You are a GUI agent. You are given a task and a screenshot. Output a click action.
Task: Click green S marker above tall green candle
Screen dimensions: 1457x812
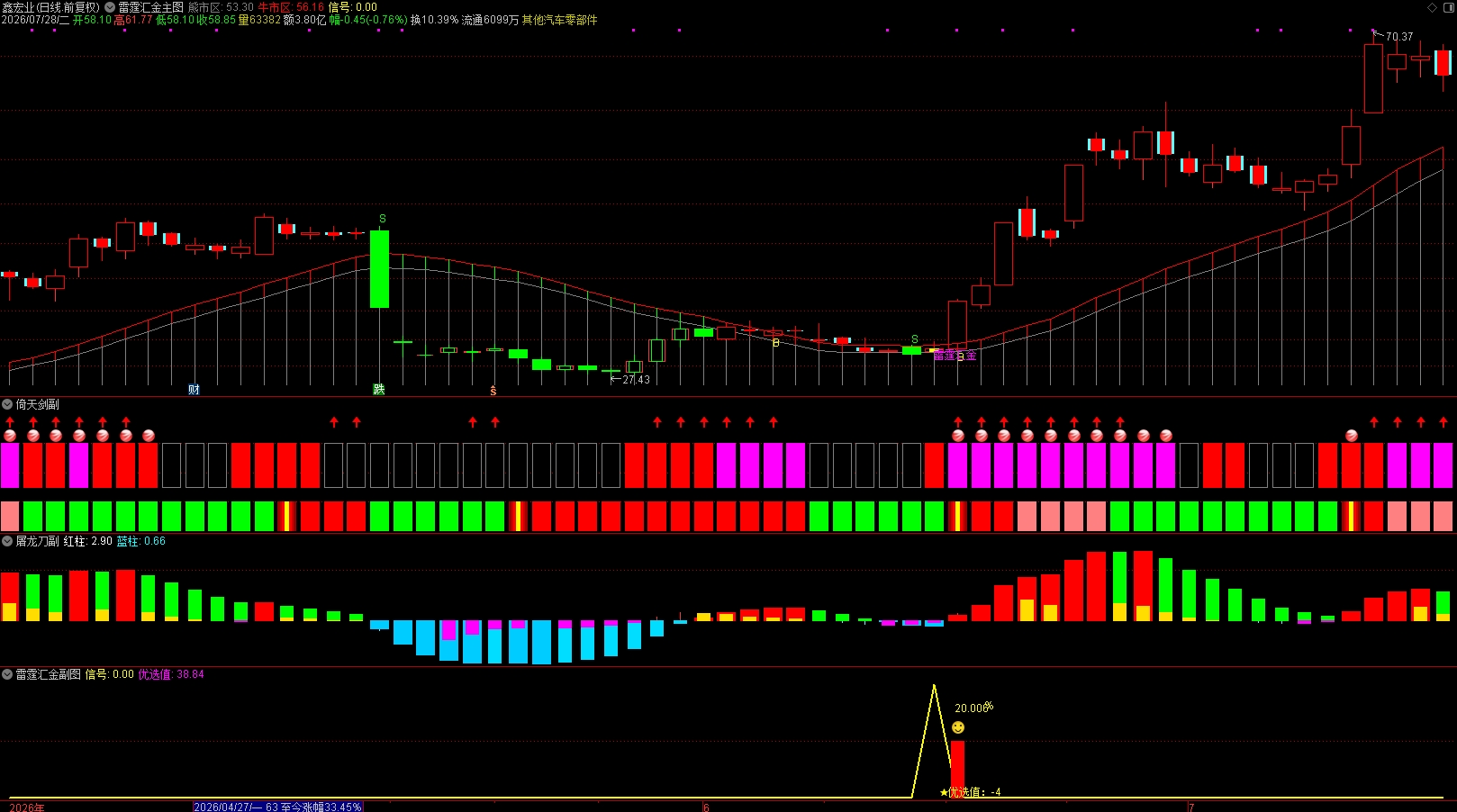click(383, 219)
